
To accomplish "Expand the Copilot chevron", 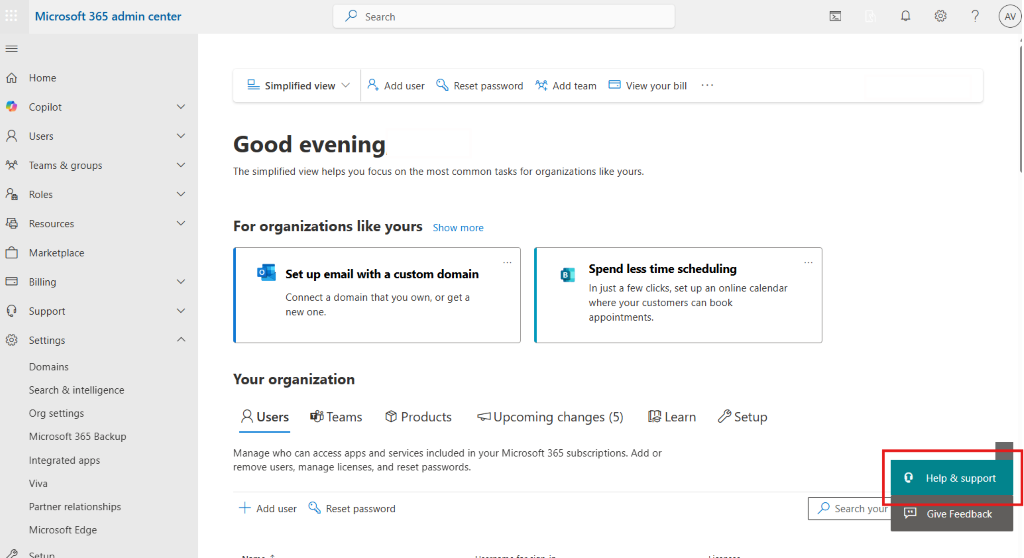I will (x=181, y=107).
